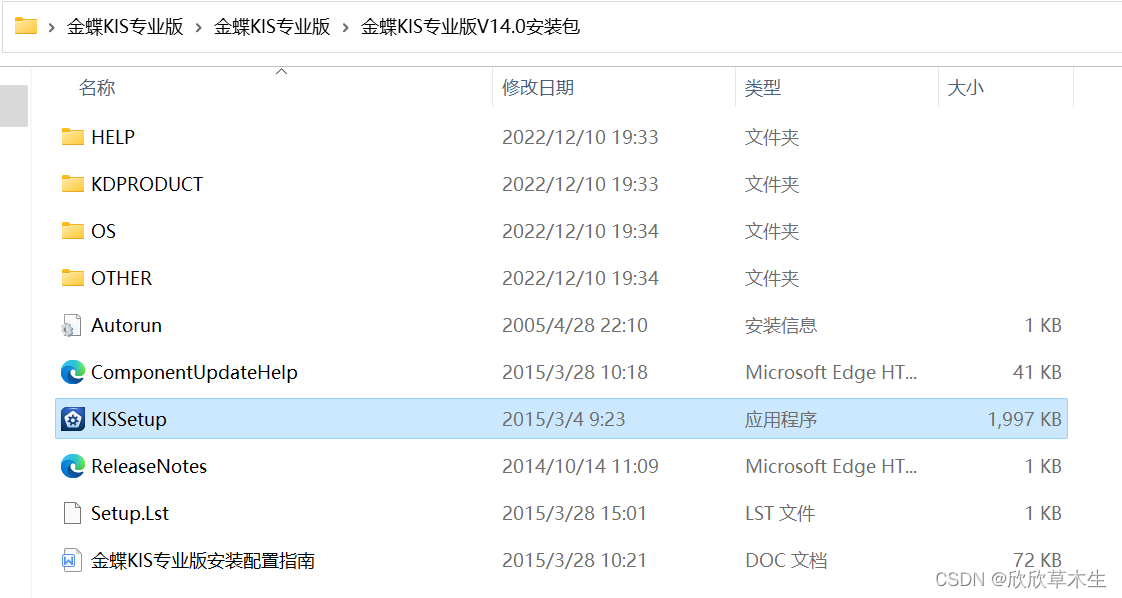Viewport: 1122px width, 598px height.
Task: Click the OS folder icon
Action: pos(72,231)
